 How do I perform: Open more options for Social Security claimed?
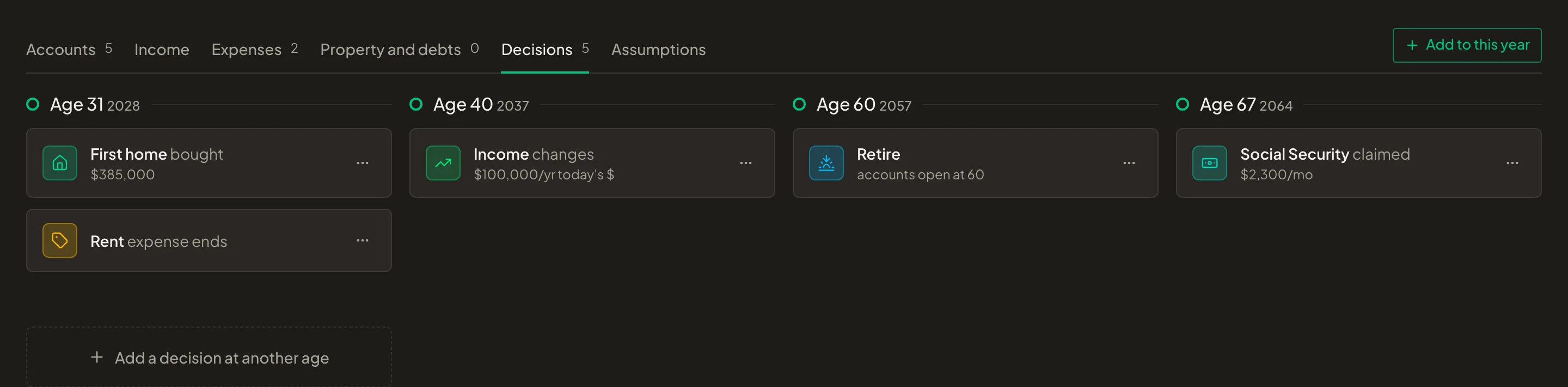pyautogui.click(x=1512, y=163)
